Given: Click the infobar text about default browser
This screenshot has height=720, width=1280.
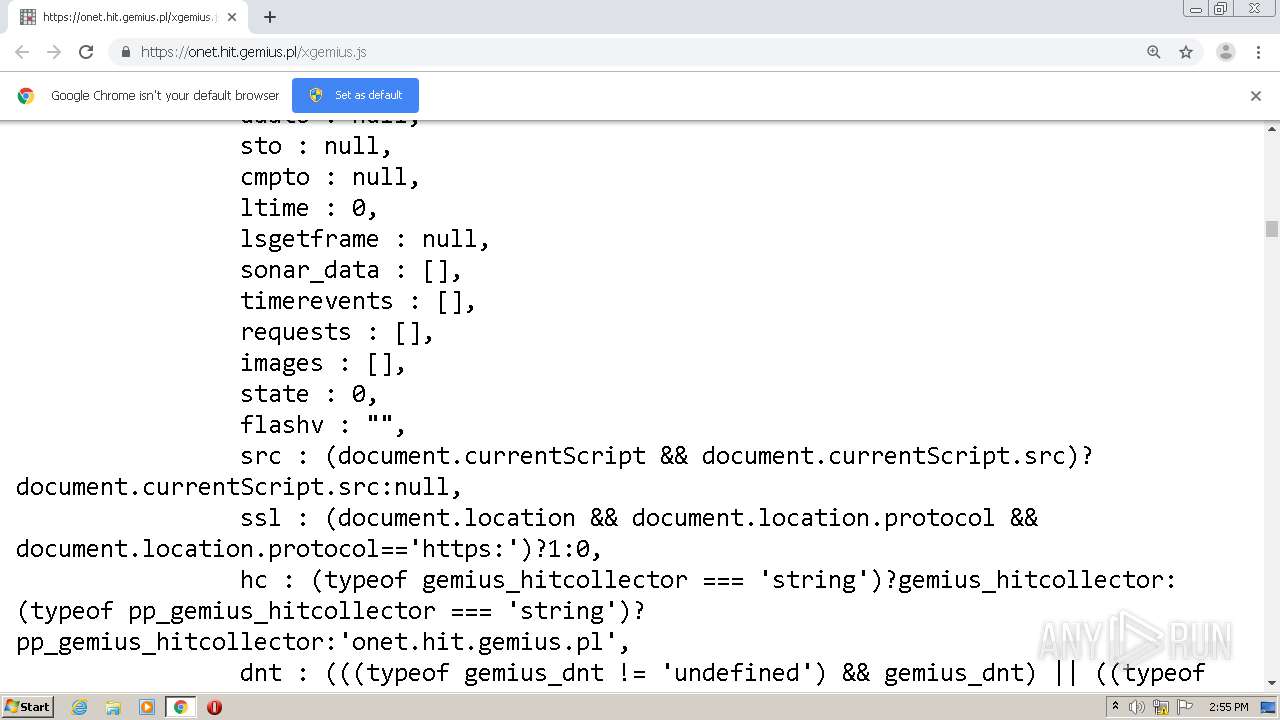Looking at the screenshot, I should coord(165,96).
